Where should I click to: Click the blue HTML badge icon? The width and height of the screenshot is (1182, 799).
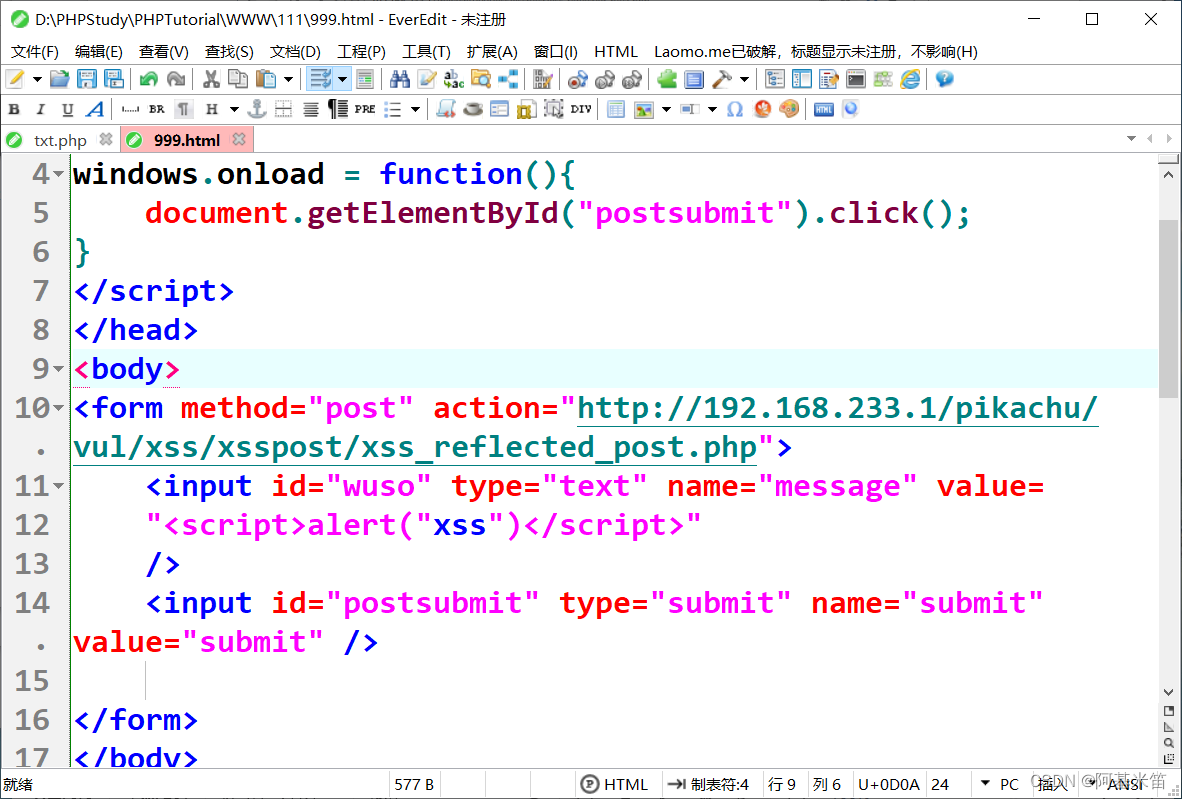[x=824, y=109]
